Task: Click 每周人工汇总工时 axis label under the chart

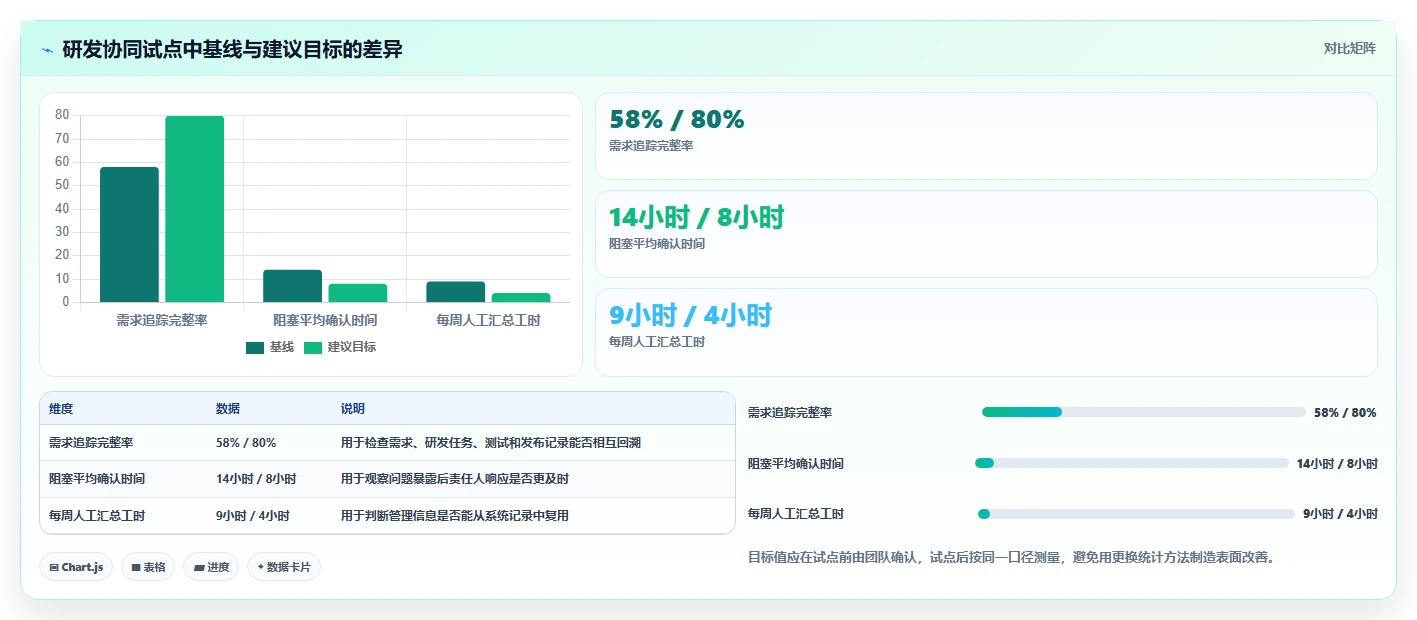Action: point(488,321)
